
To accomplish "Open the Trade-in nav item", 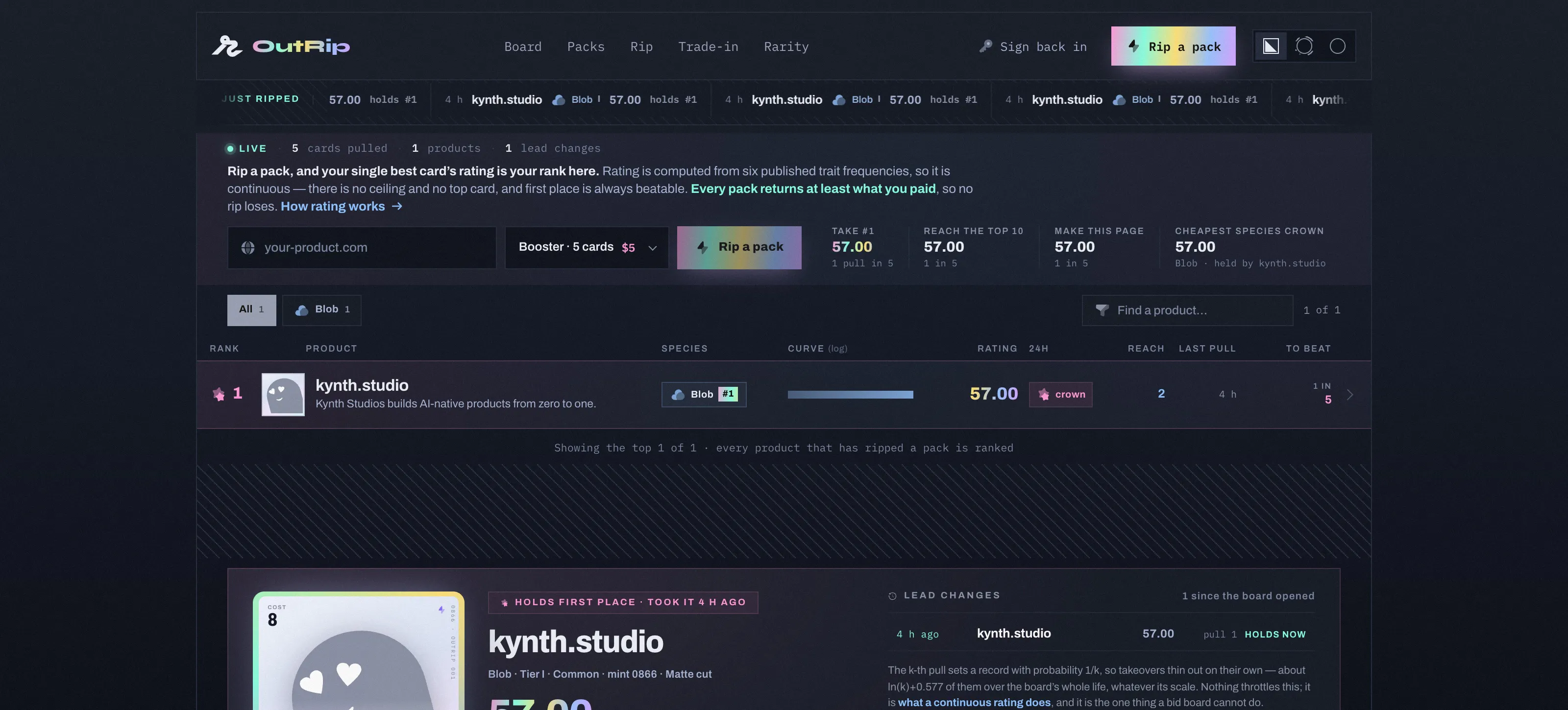I will pyautogui.click(x=708, y=47).
